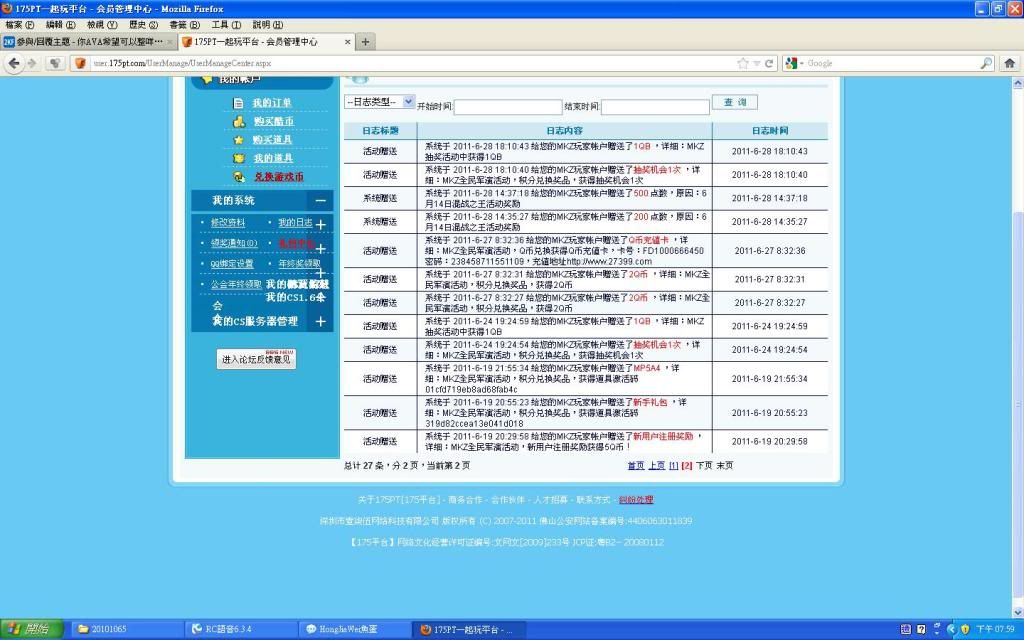Screen dimensions: 1024x640
Task: Reload the page with the refresh icon
Action: tap(769, 63)
